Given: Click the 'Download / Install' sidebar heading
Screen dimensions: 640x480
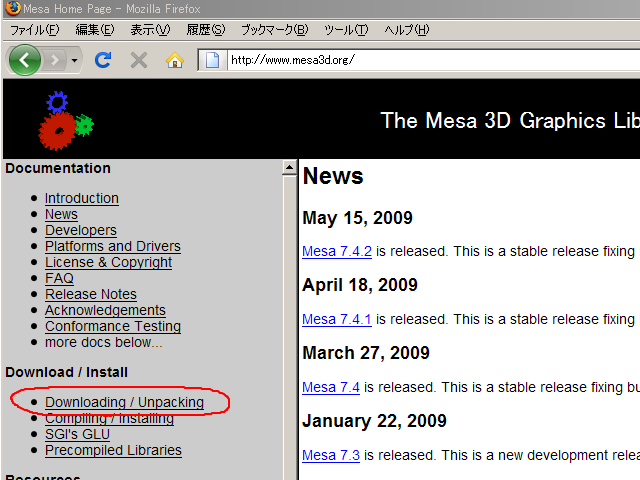Looking at the screenshot, I should click(67, 372).
